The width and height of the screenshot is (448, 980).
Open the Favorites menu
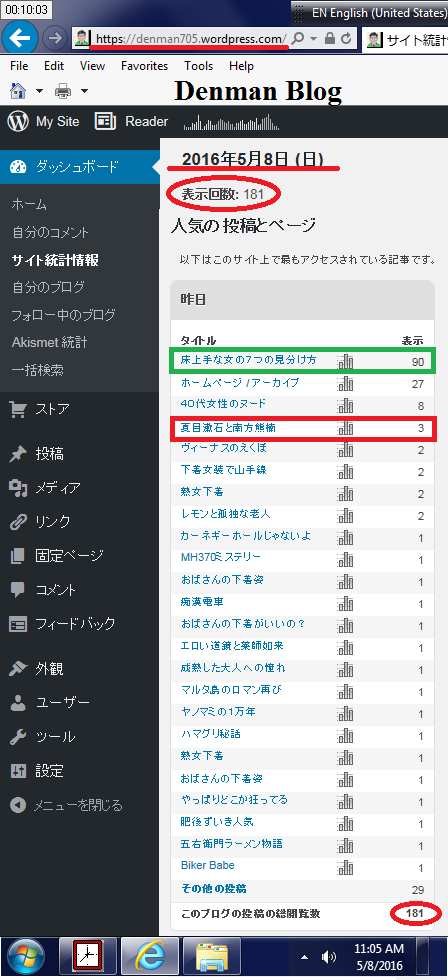pyautogui.click(x=144, y=66)
